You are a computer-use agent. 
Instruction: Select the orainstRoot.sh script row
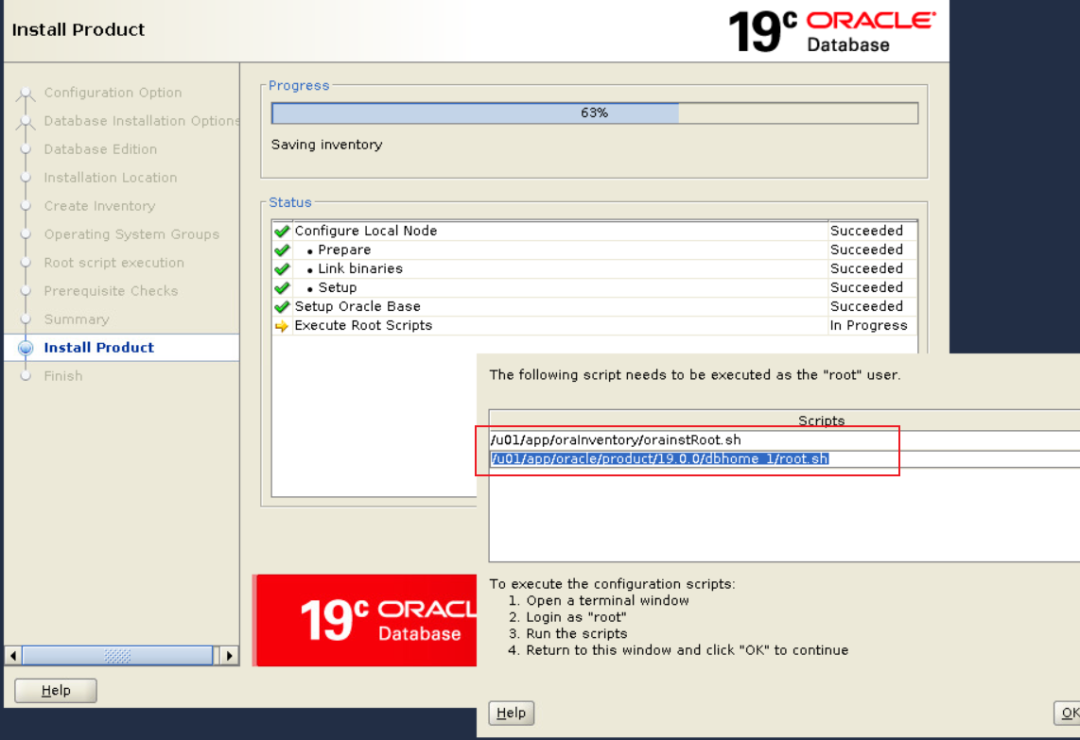(785, 440)
